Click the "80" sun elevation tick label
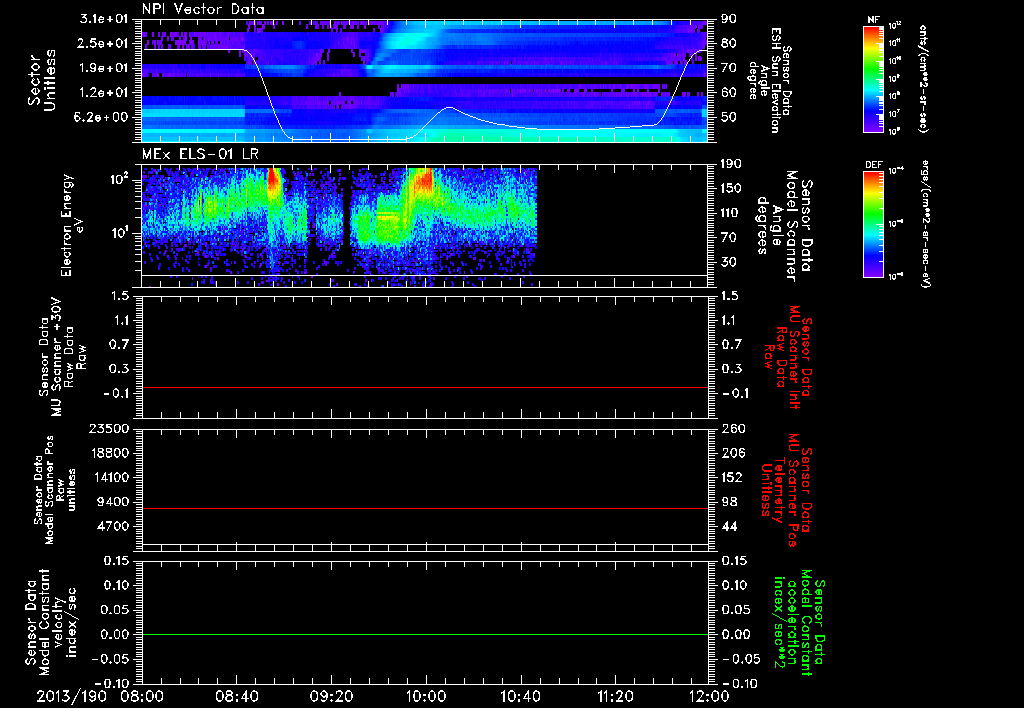Image resolution: width=1024 pixels, height=708 pixels. click(x=728, y=43)
